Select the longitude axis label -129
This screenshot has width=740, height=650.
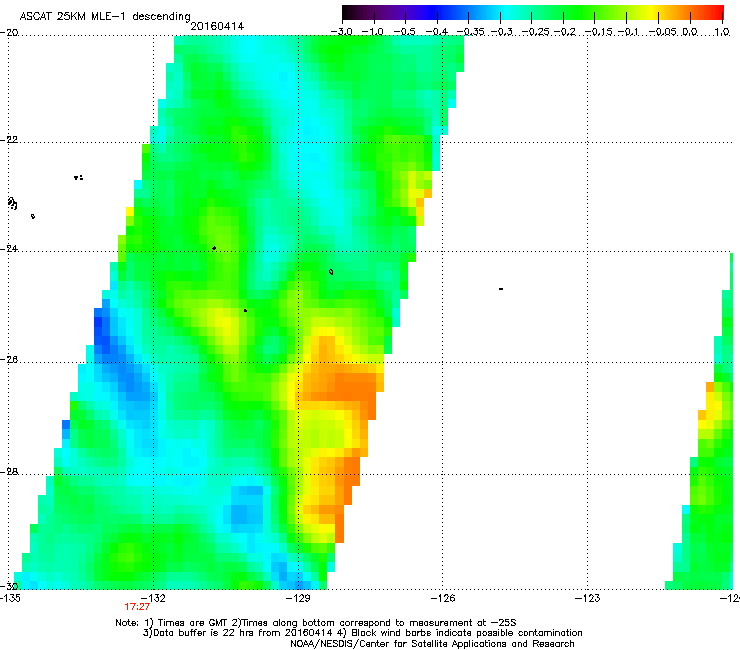[298, 598]
